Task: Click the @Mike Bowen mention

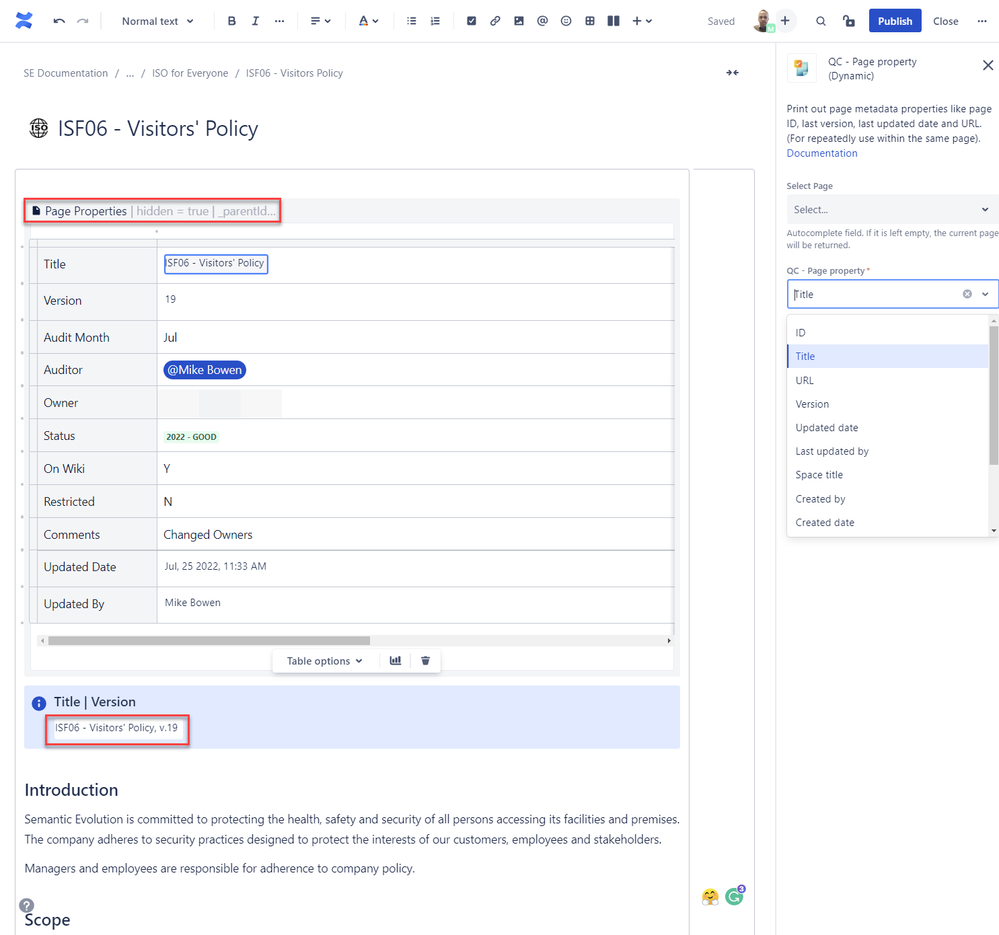Action: (x=205, y=370)
